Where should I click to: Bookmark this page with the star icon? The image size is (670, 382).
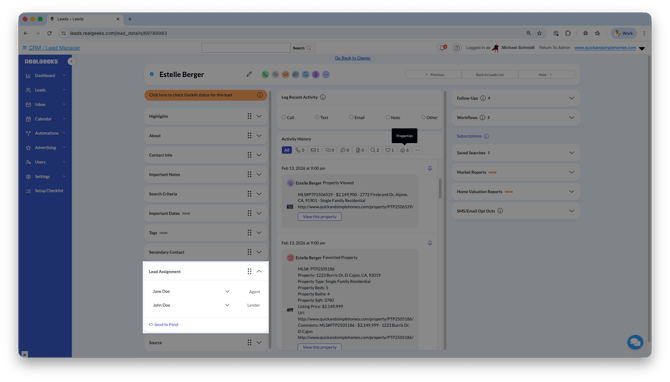point(540,33)
